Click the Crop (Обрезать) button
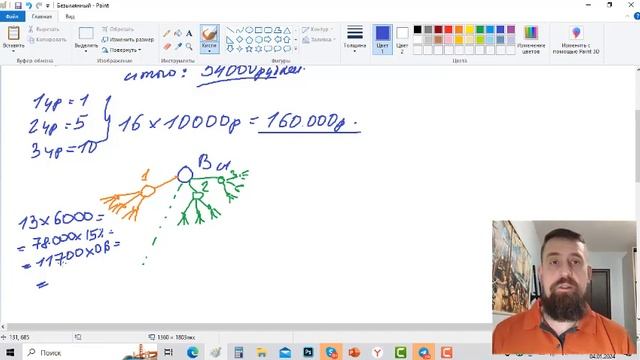 click(x=118, y=29)
